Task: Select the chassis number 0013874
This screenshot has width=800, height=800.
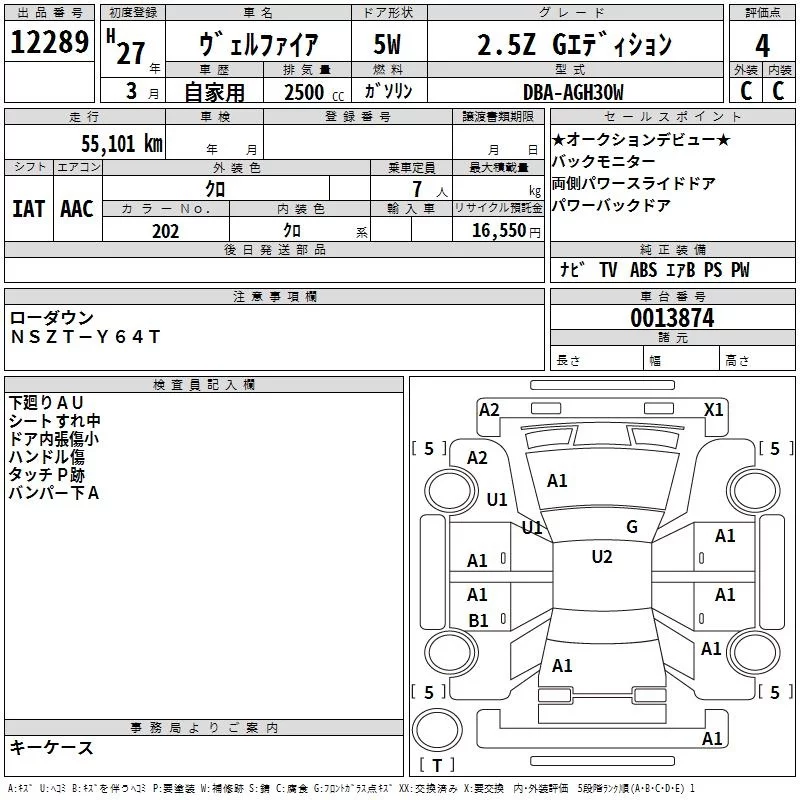Action: (672, 318)
